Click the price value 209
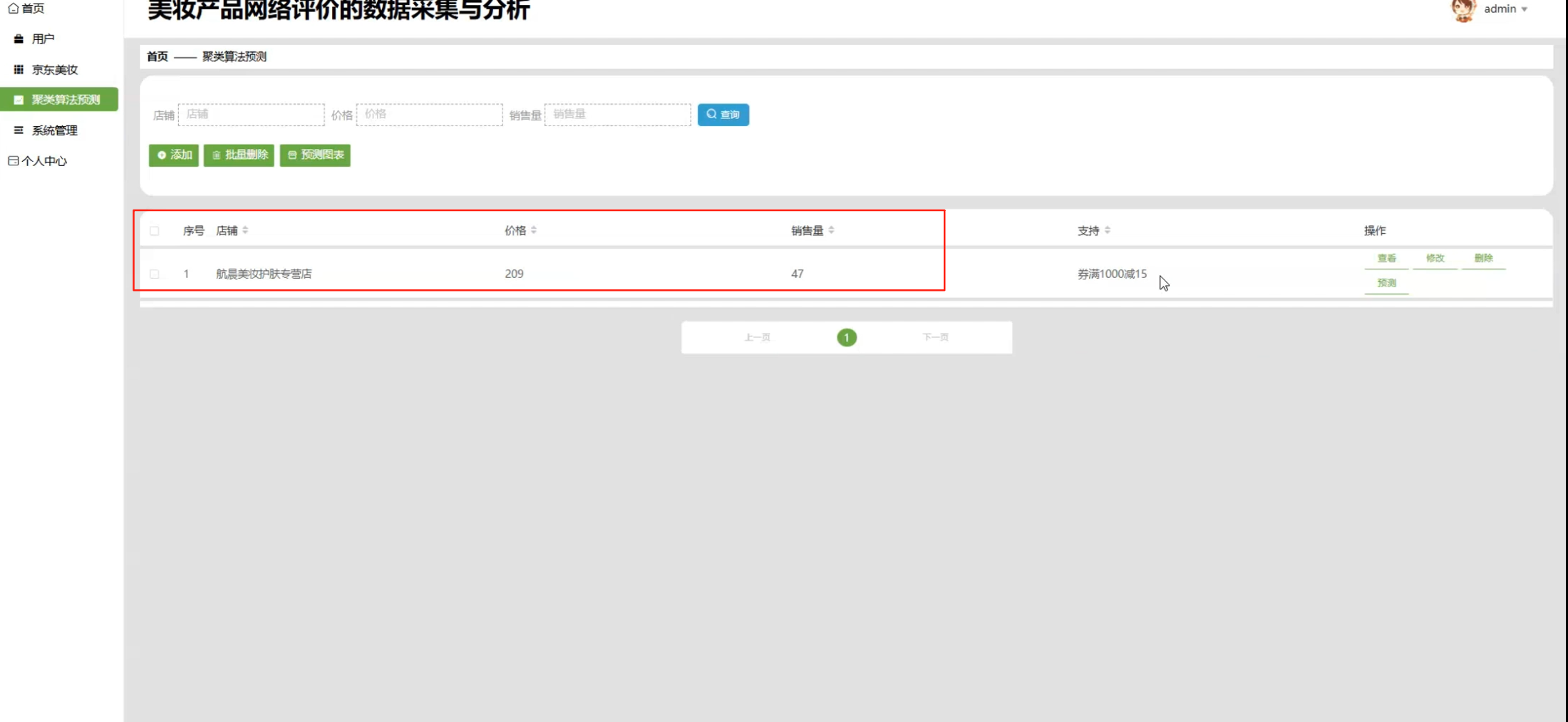 (514, 274)
